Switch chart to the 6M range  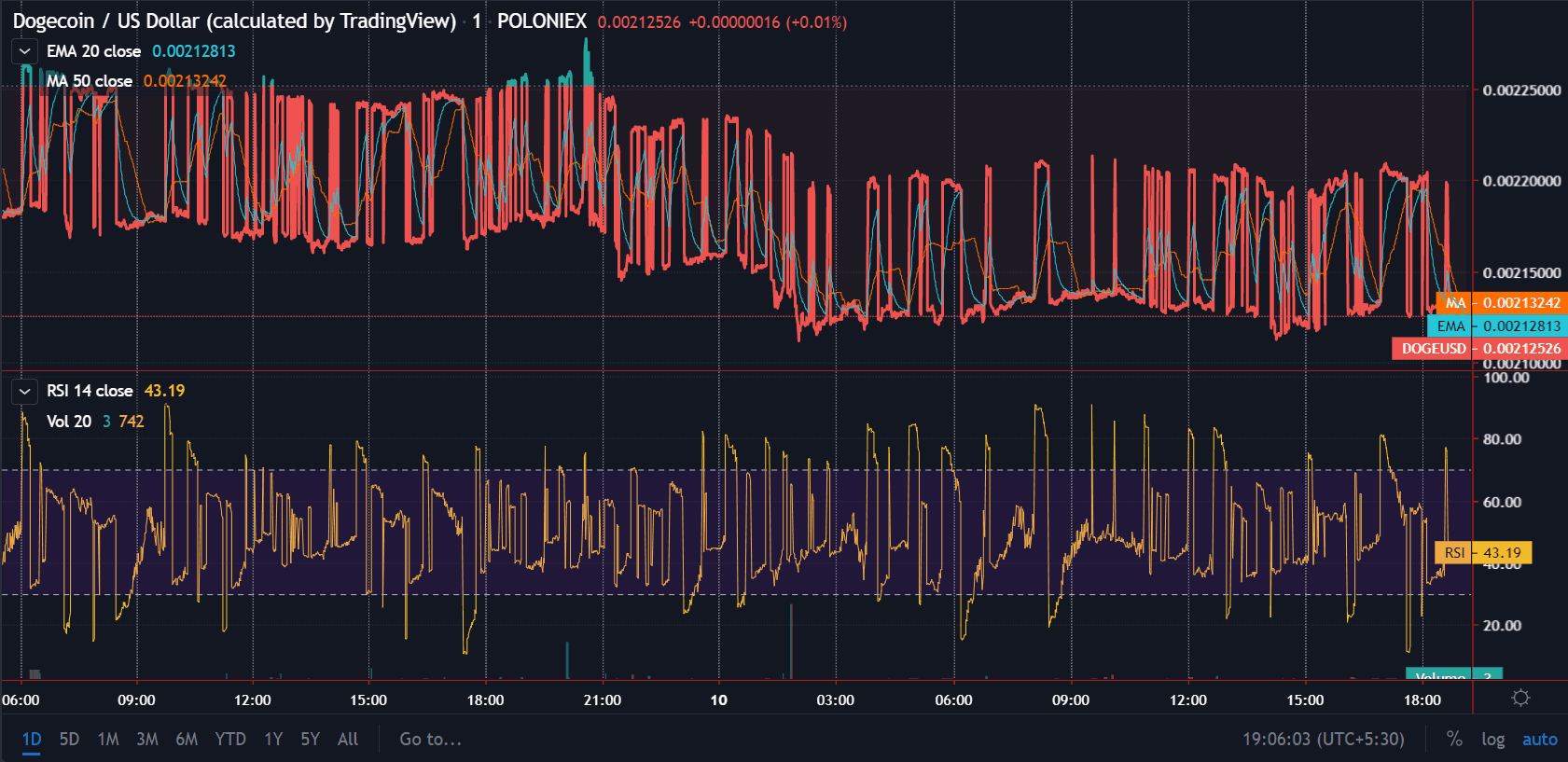(x=187, y=739)
